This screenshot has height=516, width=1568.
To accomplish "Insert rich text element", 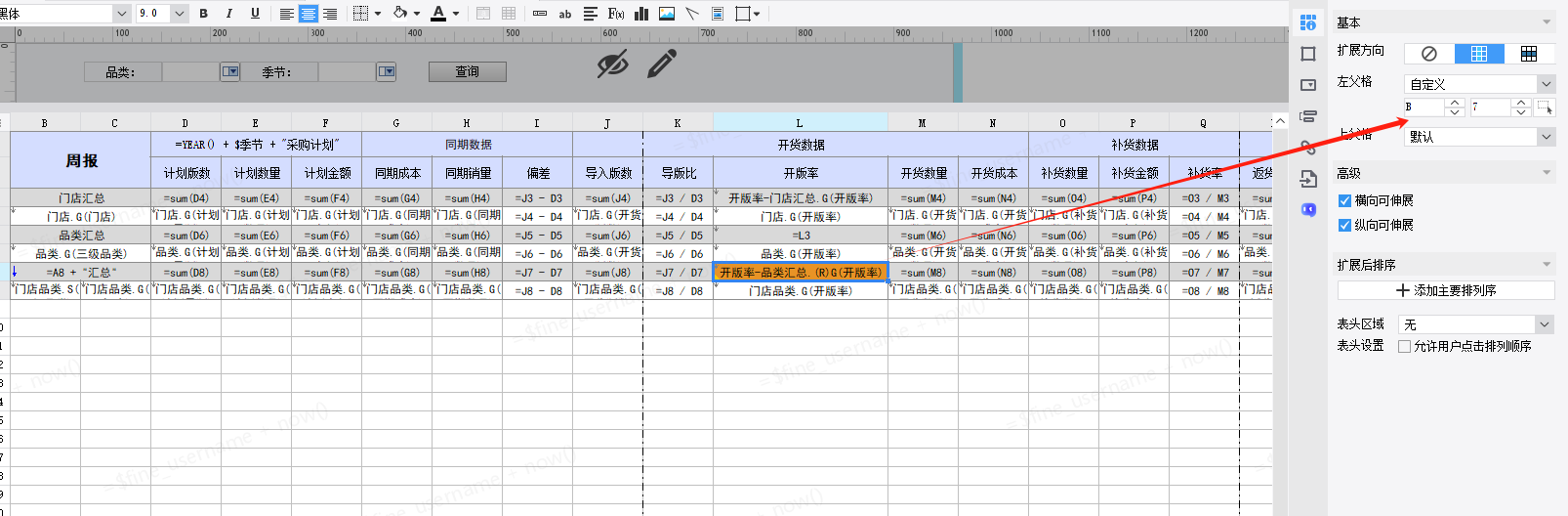I will tap(590, 14).
